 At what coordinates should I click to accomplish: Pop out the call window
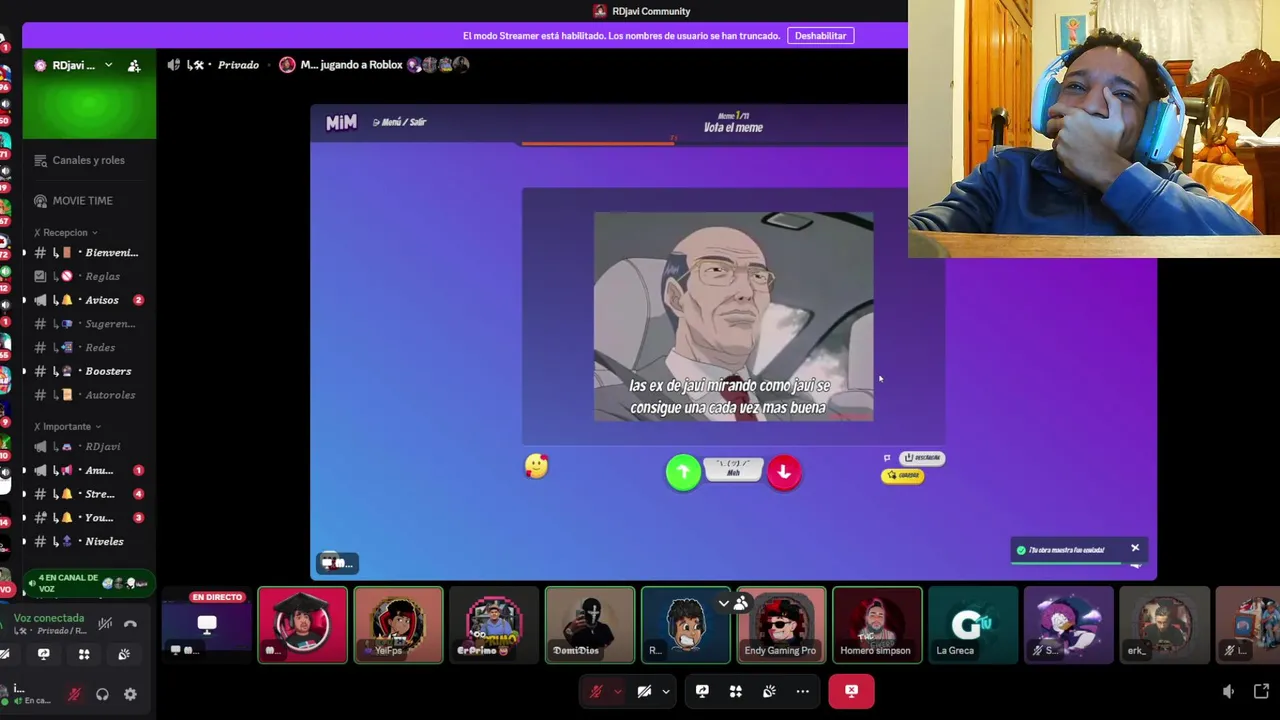click(1261, 691)
